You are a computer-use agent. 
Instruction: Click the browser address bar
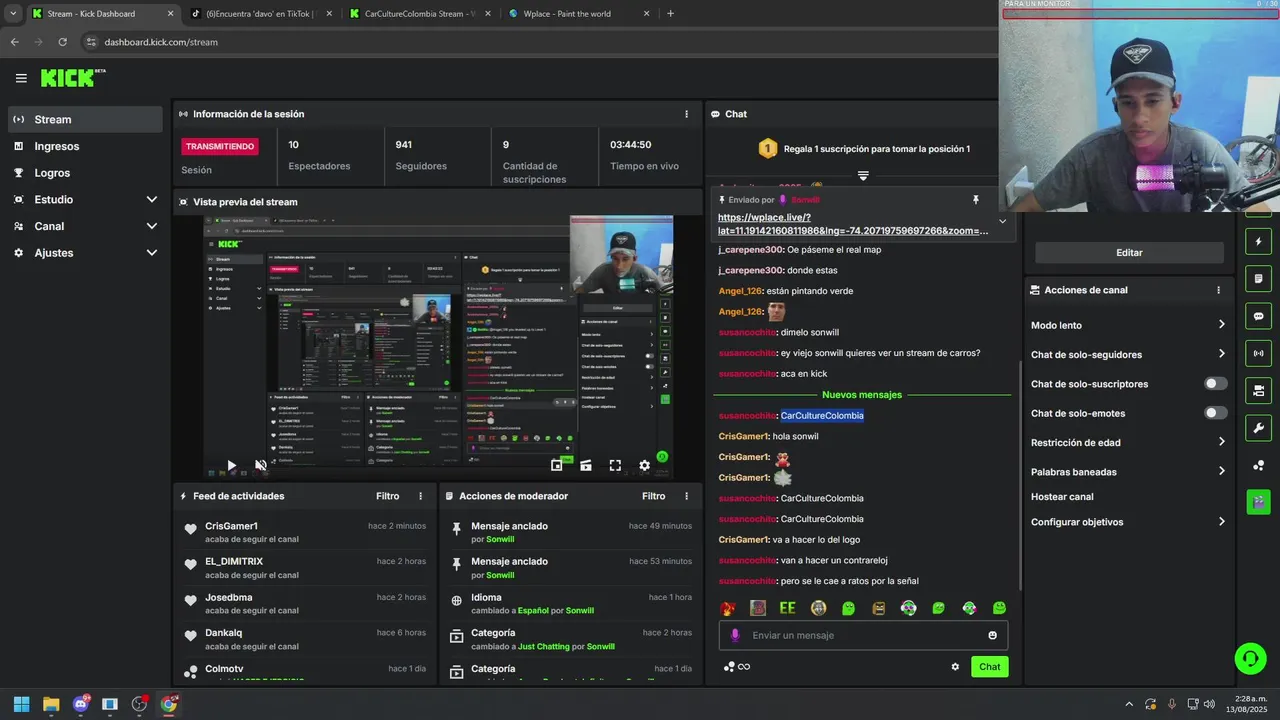pyautogui.click(x=540, y=42)
